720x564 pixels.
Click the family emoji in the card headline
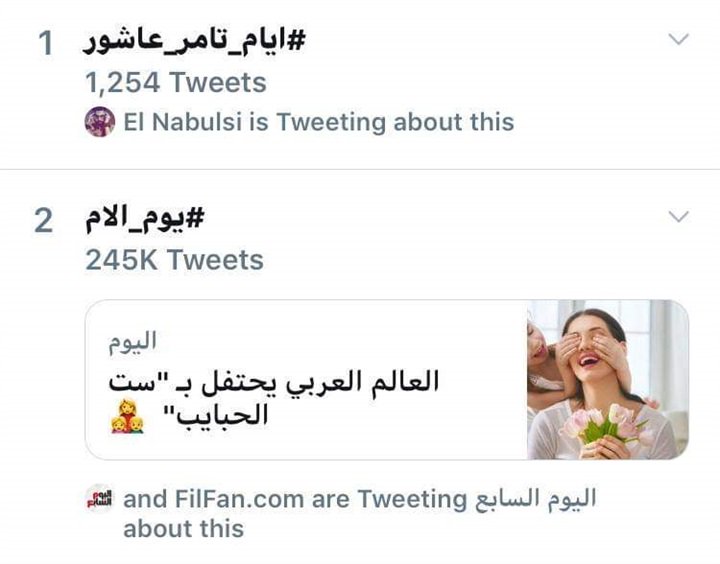click(x=128, y=417)
